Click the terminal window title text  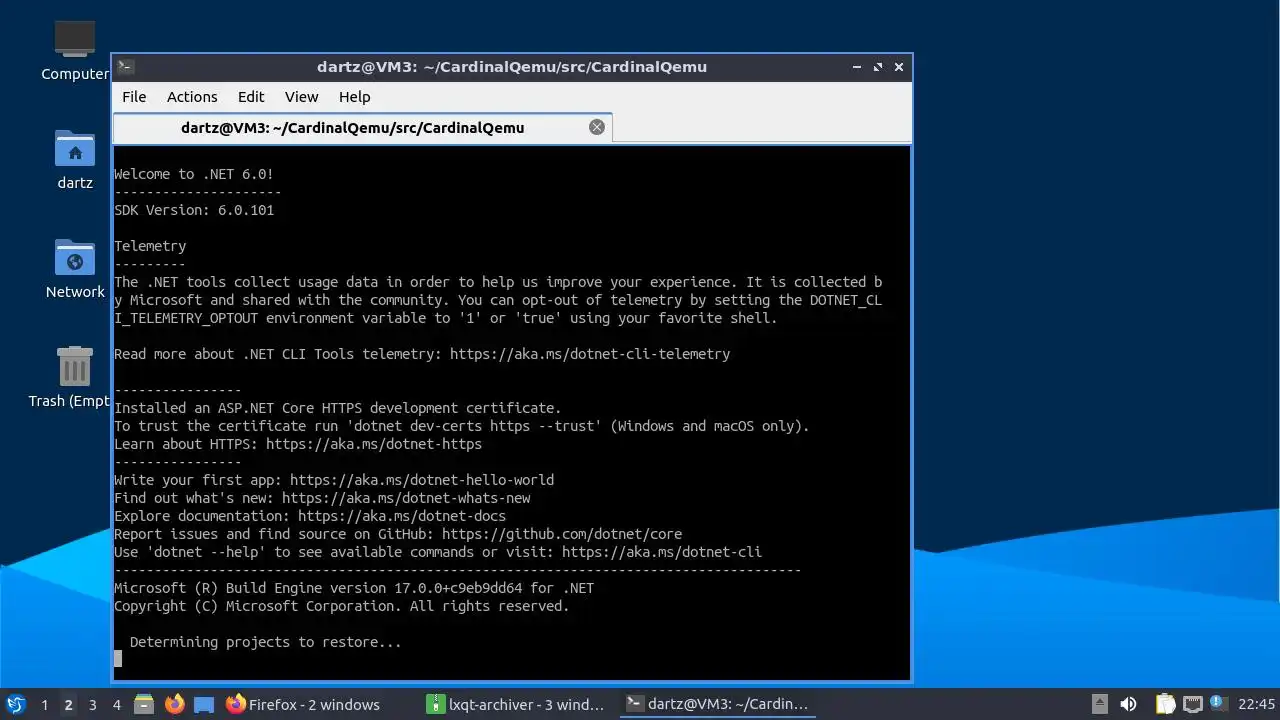click(512, 67)
